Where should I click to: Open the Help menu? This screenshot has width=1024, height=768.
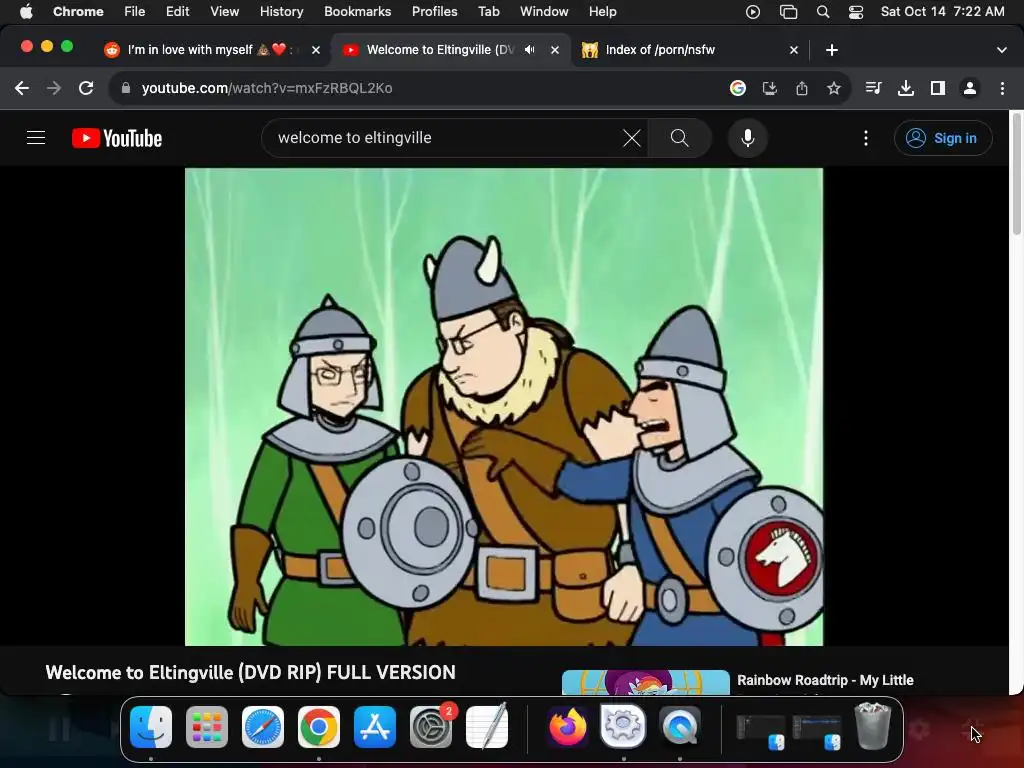click(602, 11)
